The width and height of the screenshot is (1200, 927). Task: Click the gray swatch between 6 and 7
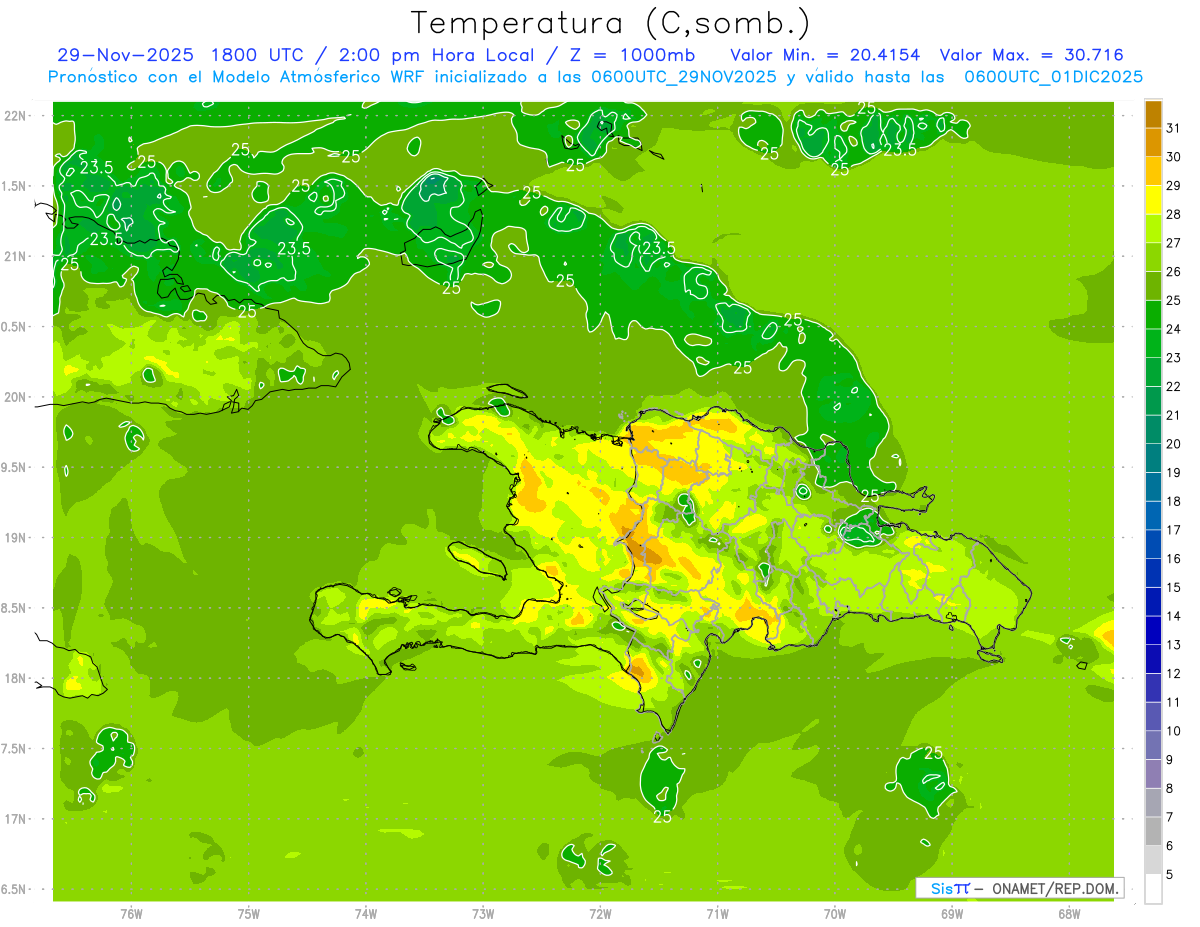1153,832
